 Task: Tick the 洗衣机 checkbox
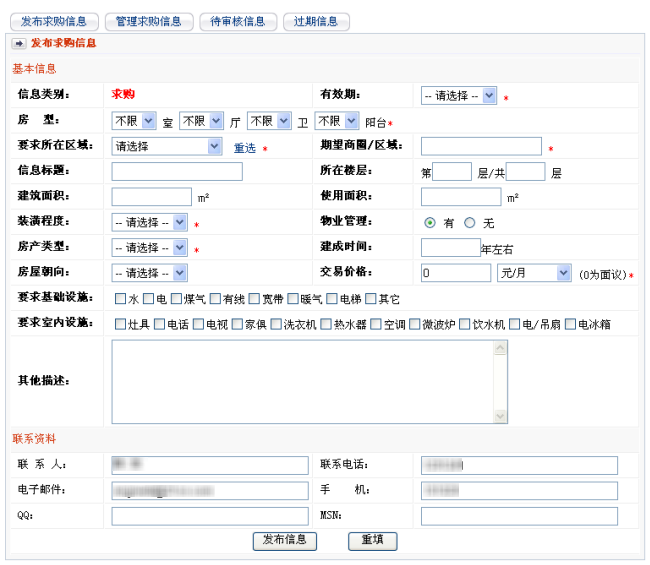click(x=276, y=324)
